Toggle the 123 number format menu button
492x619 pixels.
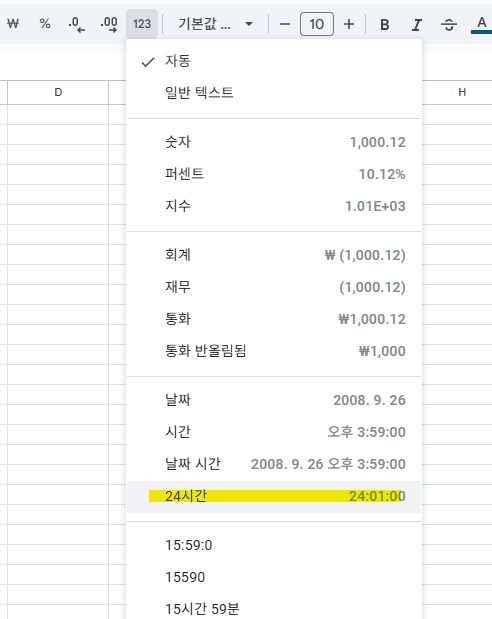(x=142, y=24)
